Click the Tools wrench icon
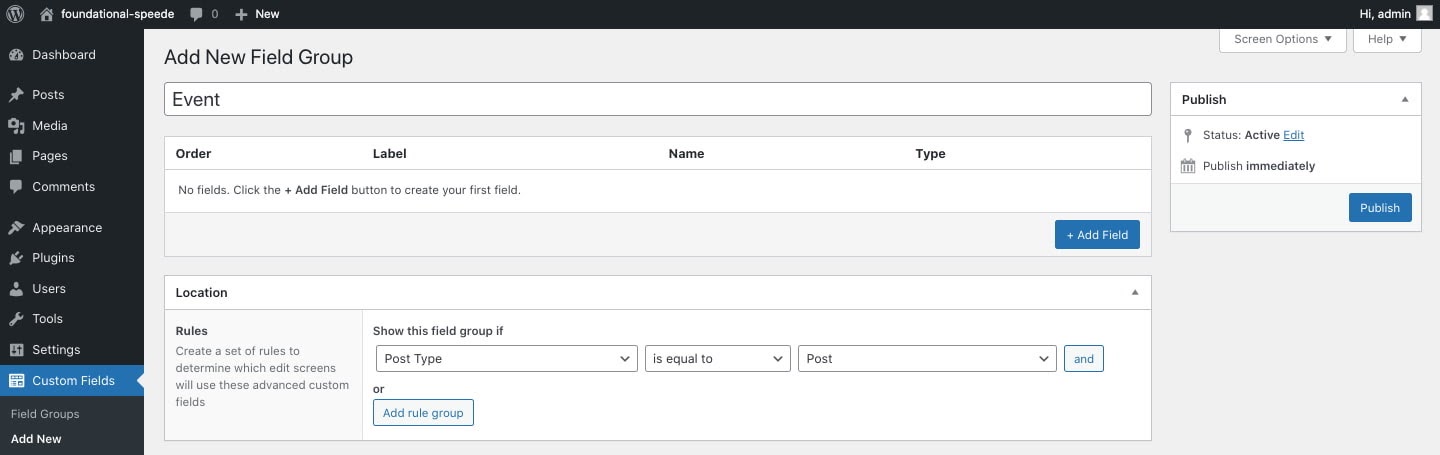Image resolution: width=1440 pixels, height=455 pixels. tap(16, 319)
